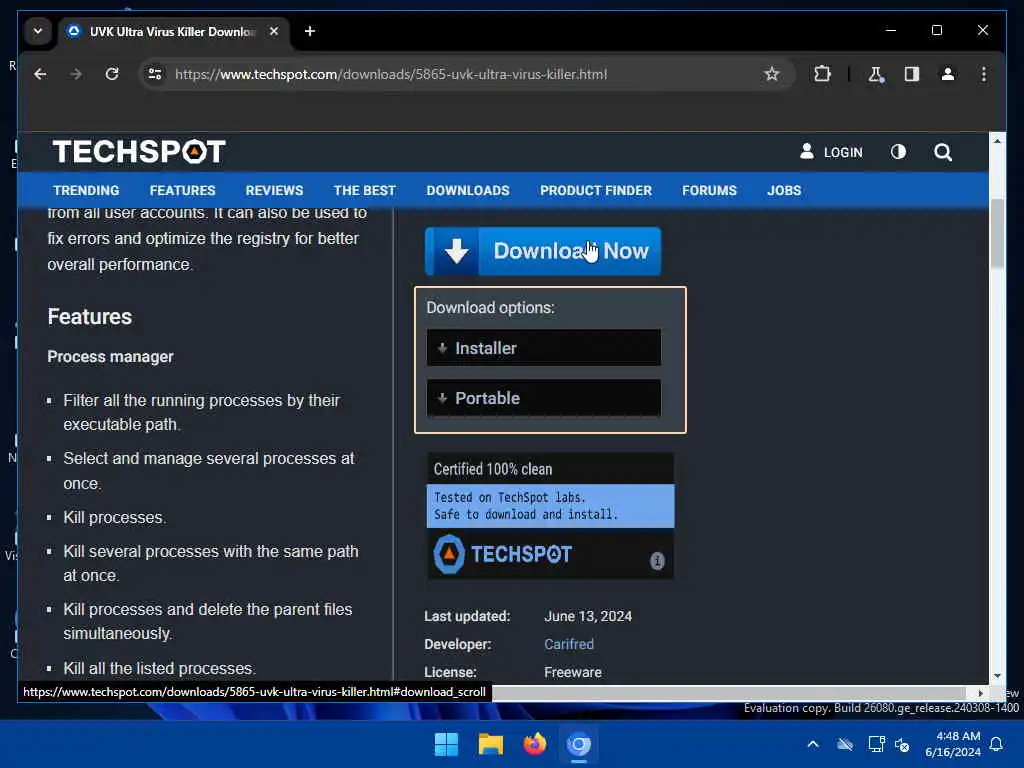The image size is (1024, 768).
Task: Open the DOWNLOADS menu
Action: point(468,190)
